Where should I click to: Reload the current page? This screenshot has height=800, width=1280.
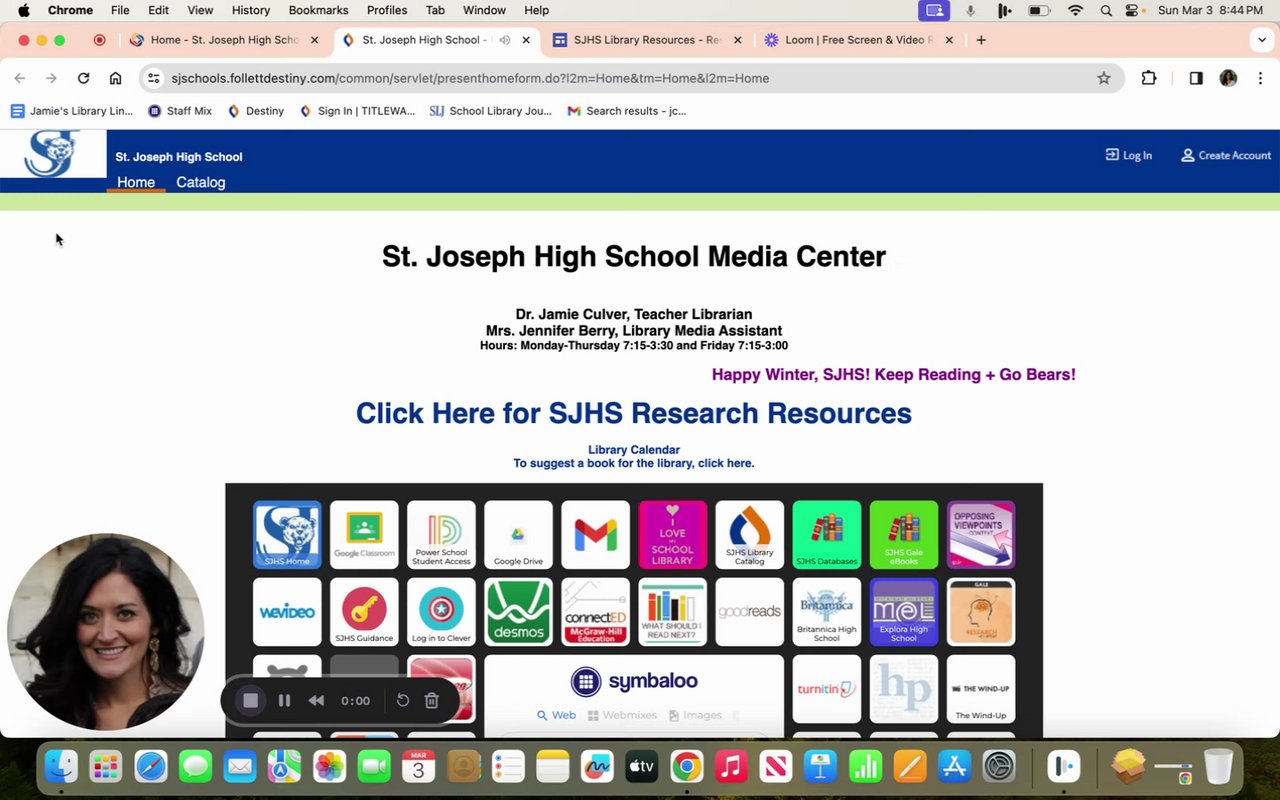point(84,78)
